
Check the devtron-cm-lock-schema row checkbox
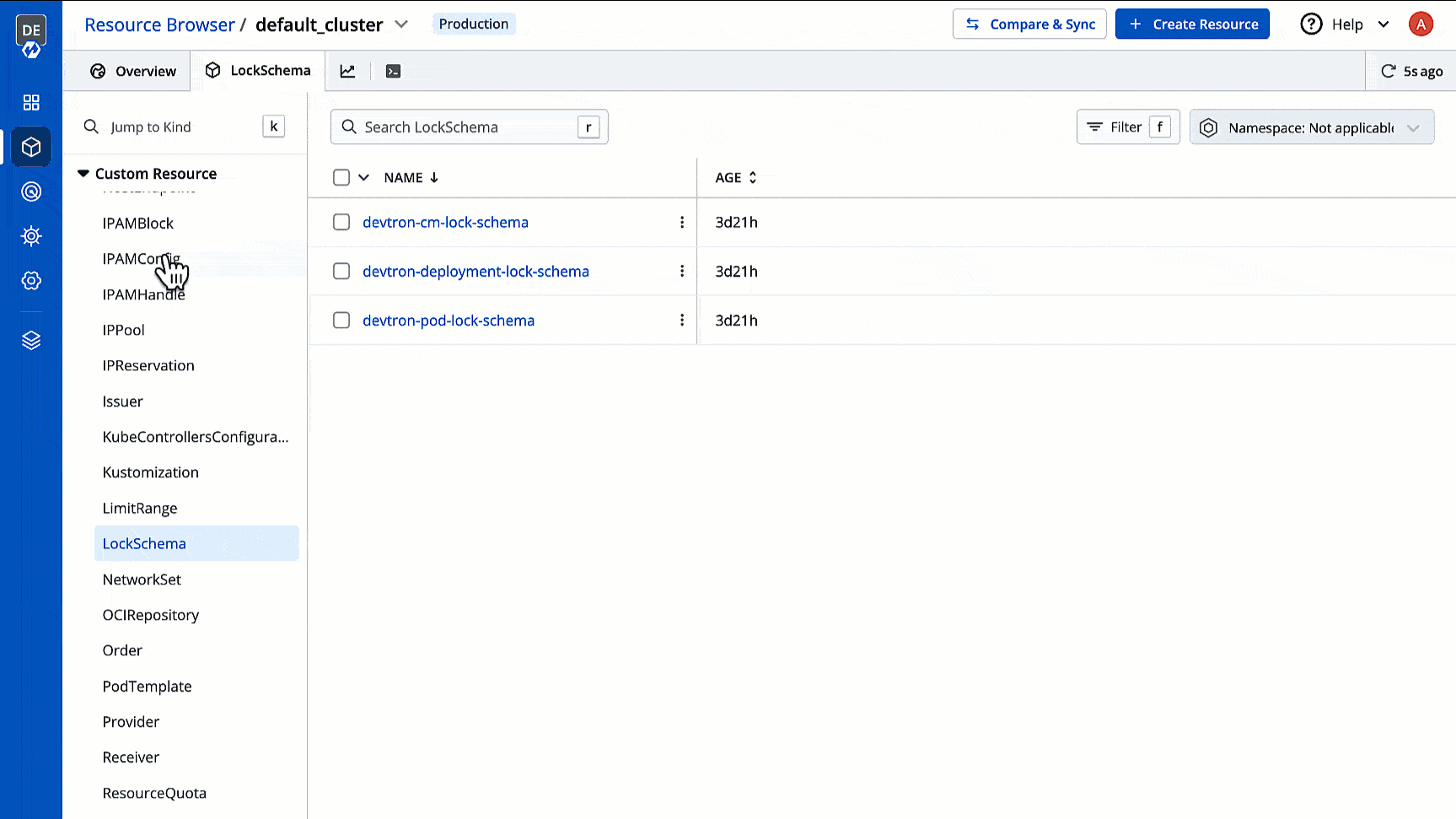click(341, 222)
